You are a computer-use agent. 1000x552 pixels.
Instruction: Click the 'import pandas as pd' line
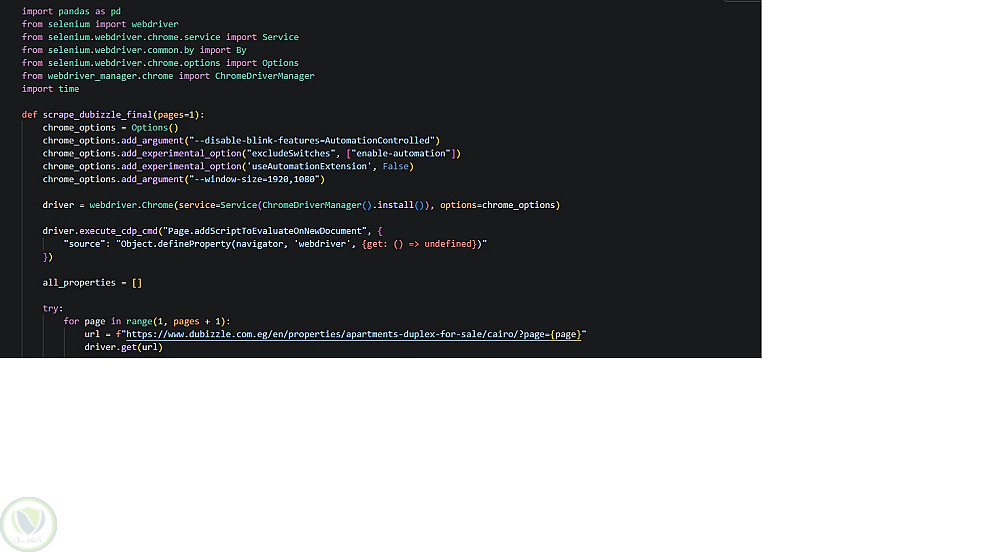click(x=71, y=11)
